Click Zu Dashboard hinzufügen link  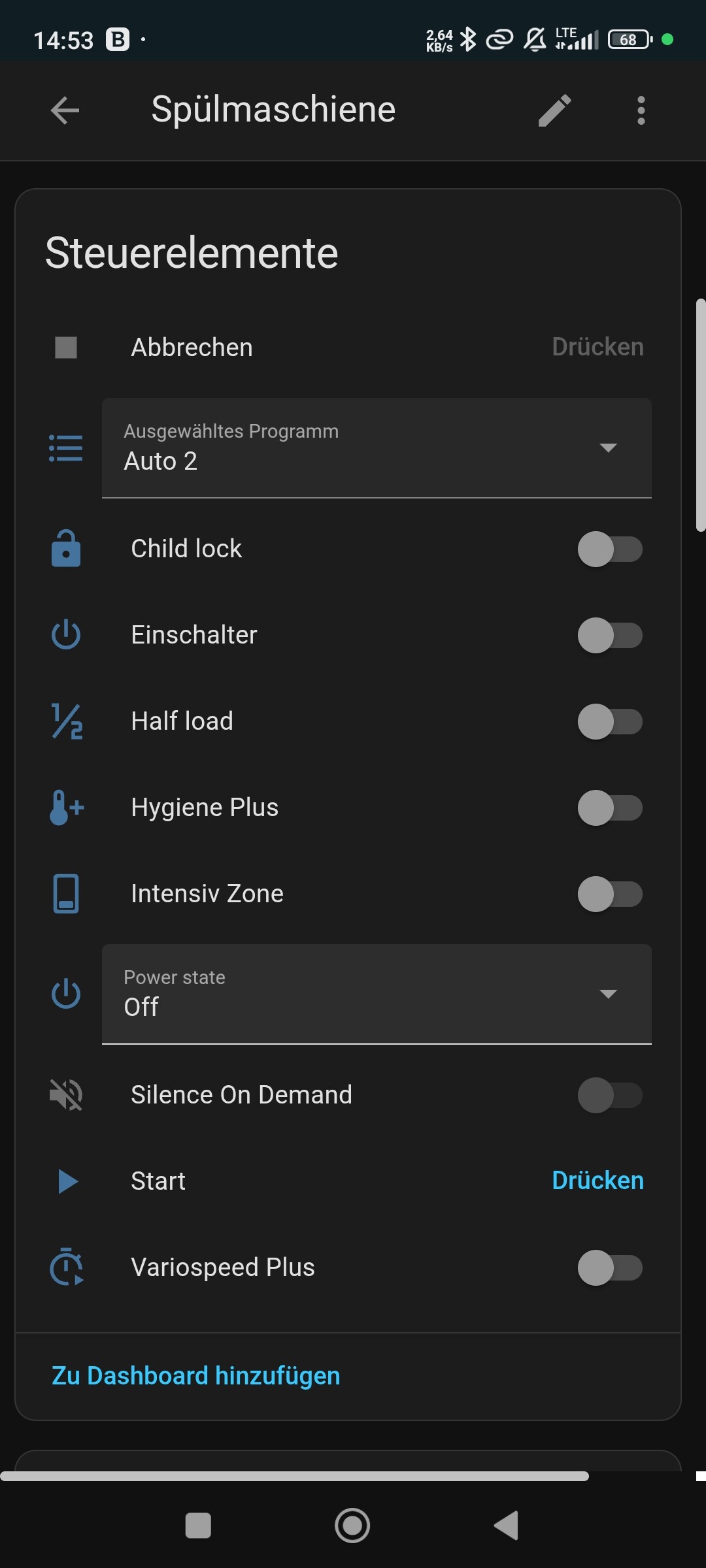196,1375
